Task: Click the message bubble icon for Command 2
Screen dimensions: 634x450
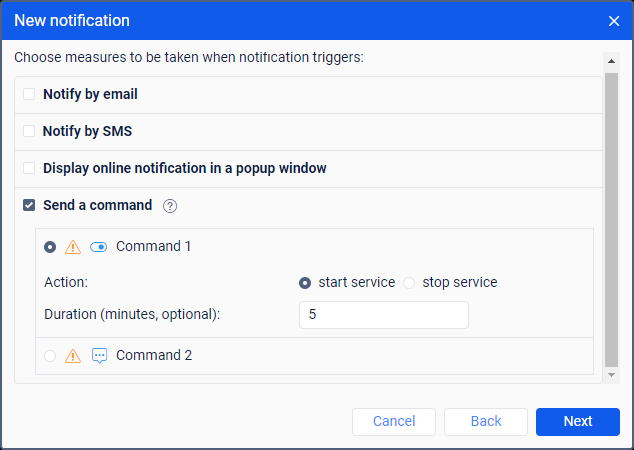Action: (99, 355)
